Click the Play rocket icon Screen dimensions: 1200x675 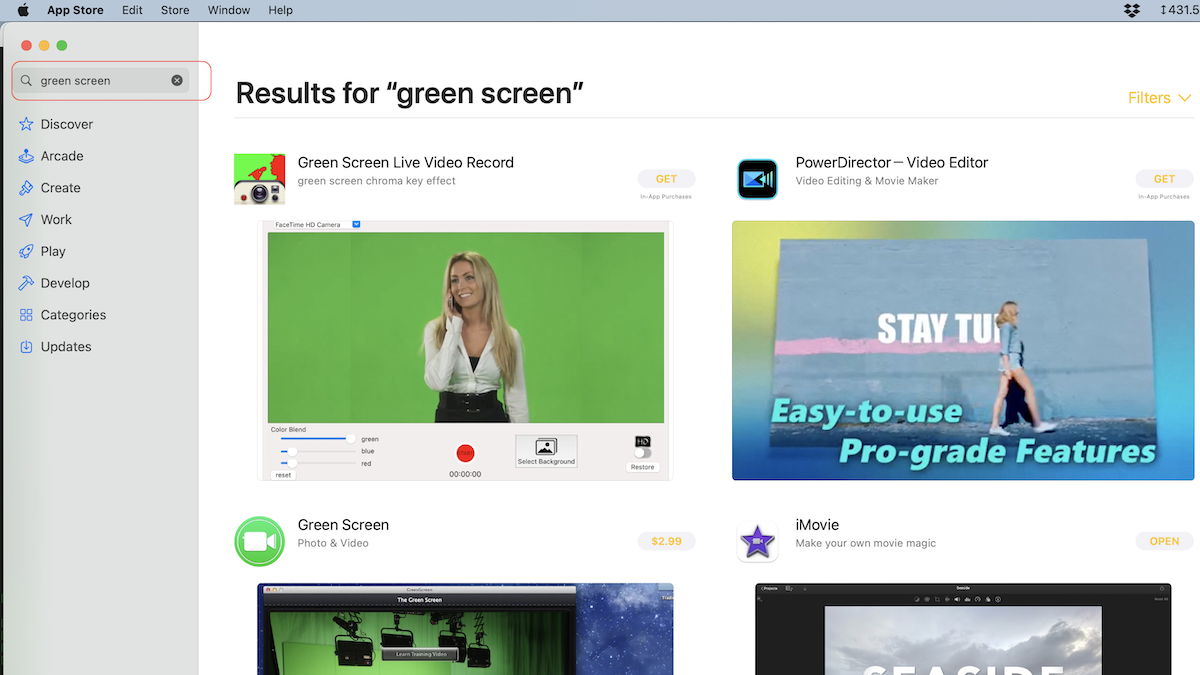(x=26, y=251)
